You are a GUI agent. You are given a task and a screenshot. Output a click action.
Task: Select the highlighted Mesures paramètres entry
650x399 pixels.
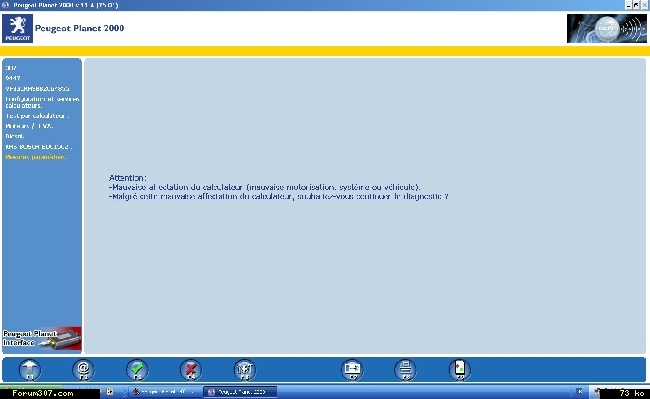[36, 157]
